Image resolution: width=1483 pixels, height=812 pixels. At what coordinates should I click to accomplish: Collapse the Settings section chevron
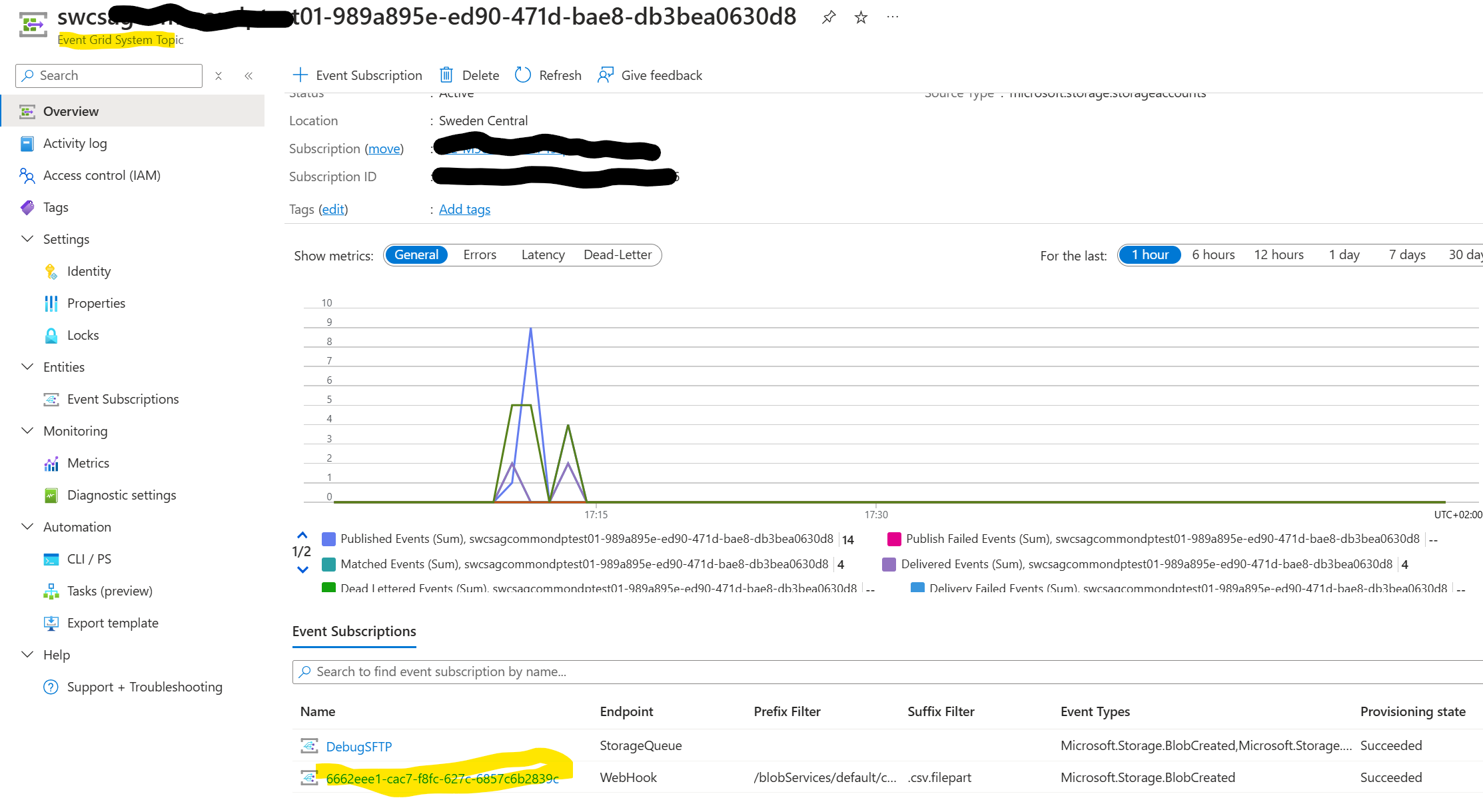27,239
